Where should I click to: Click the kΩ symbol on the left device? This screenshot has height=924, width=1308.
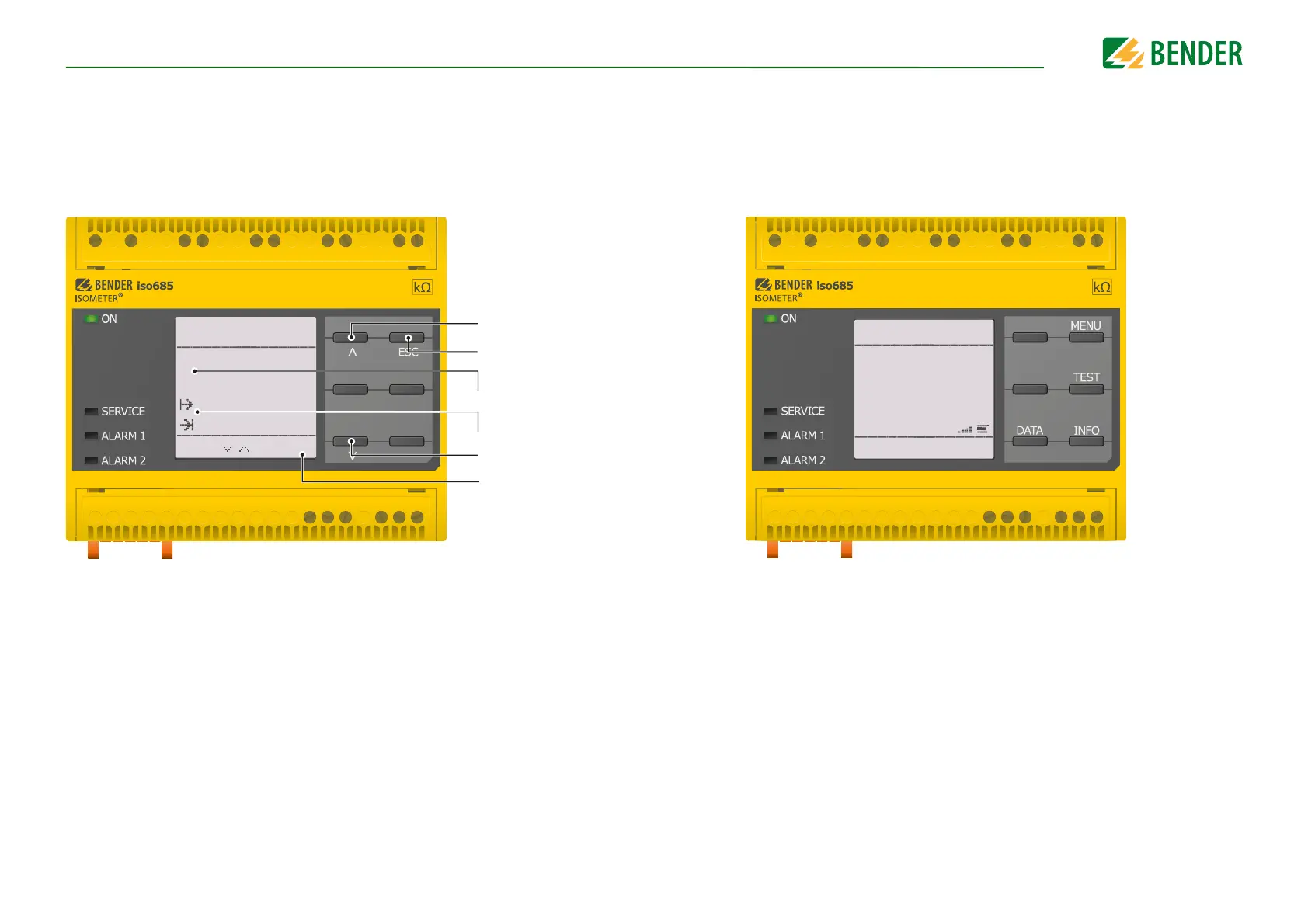[x=423, y=287]
